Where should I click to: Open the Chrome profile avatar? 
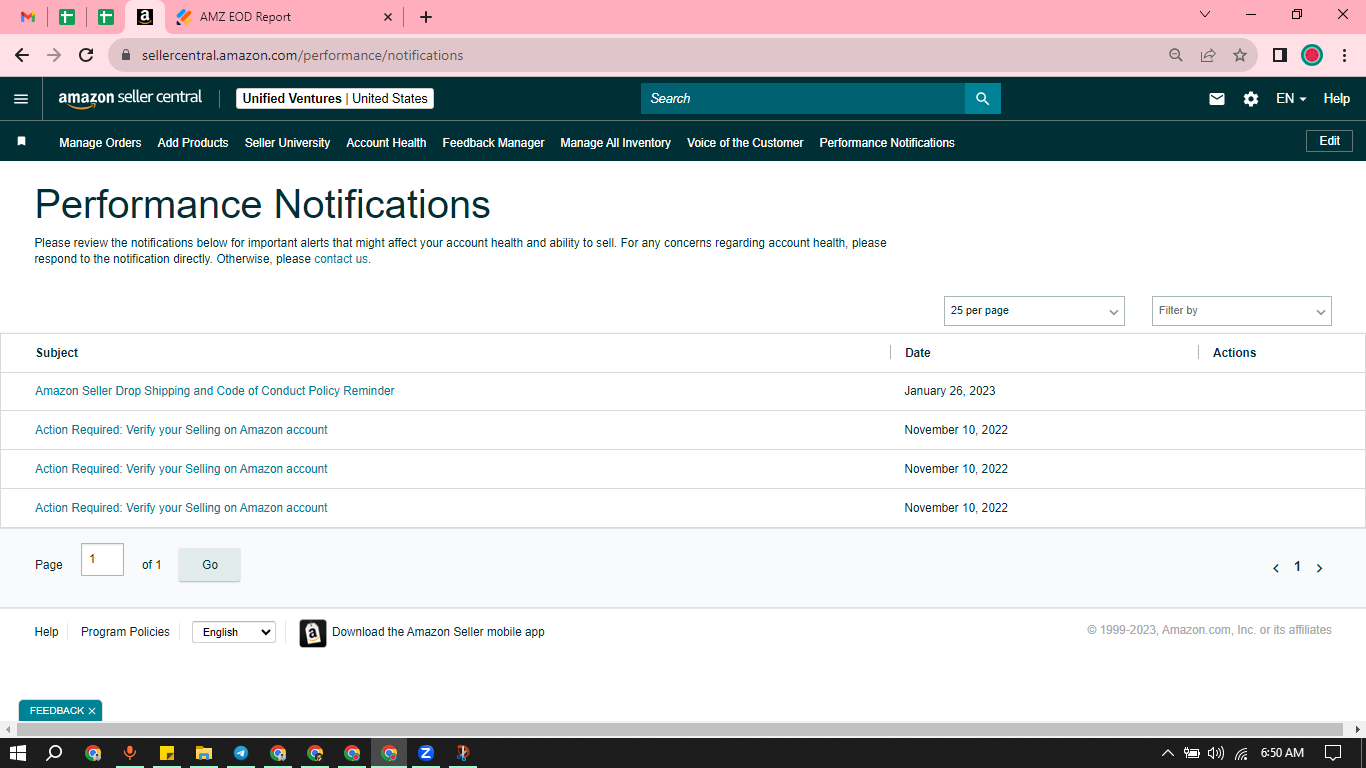[x=1312, y=55]
